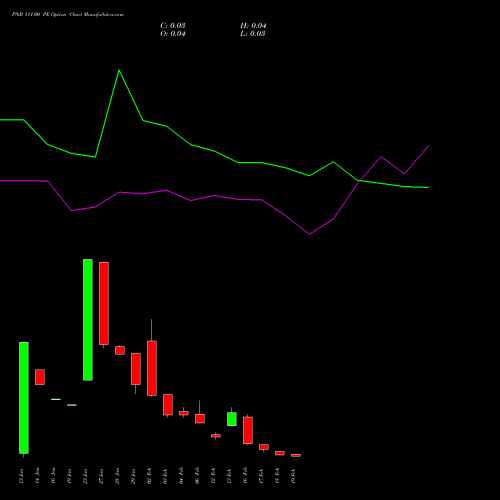The height and width of the screenshot is (500, 500).
Task: Click the tallest green candle above 23 Jan
Action: (x=88, y=320)
